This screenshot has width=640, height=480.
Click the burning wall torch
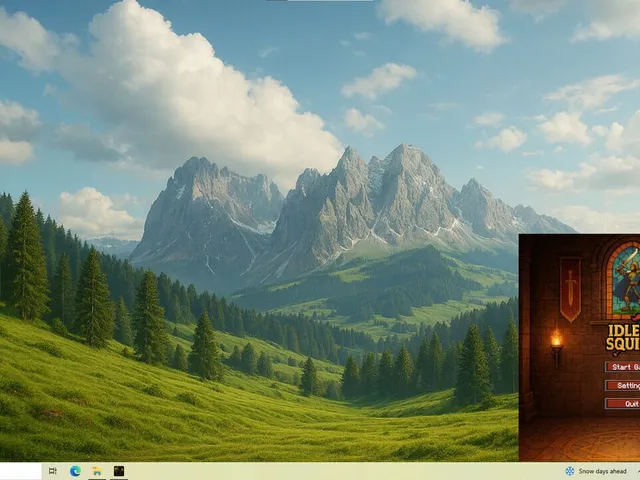[x=556, y=348]
